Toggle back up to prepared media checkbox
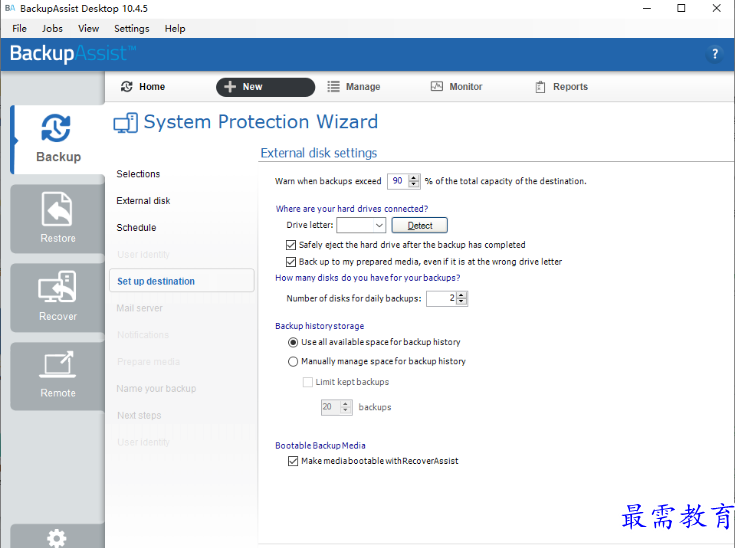This screenshot has width=743, height=548. tap(291, 262)
